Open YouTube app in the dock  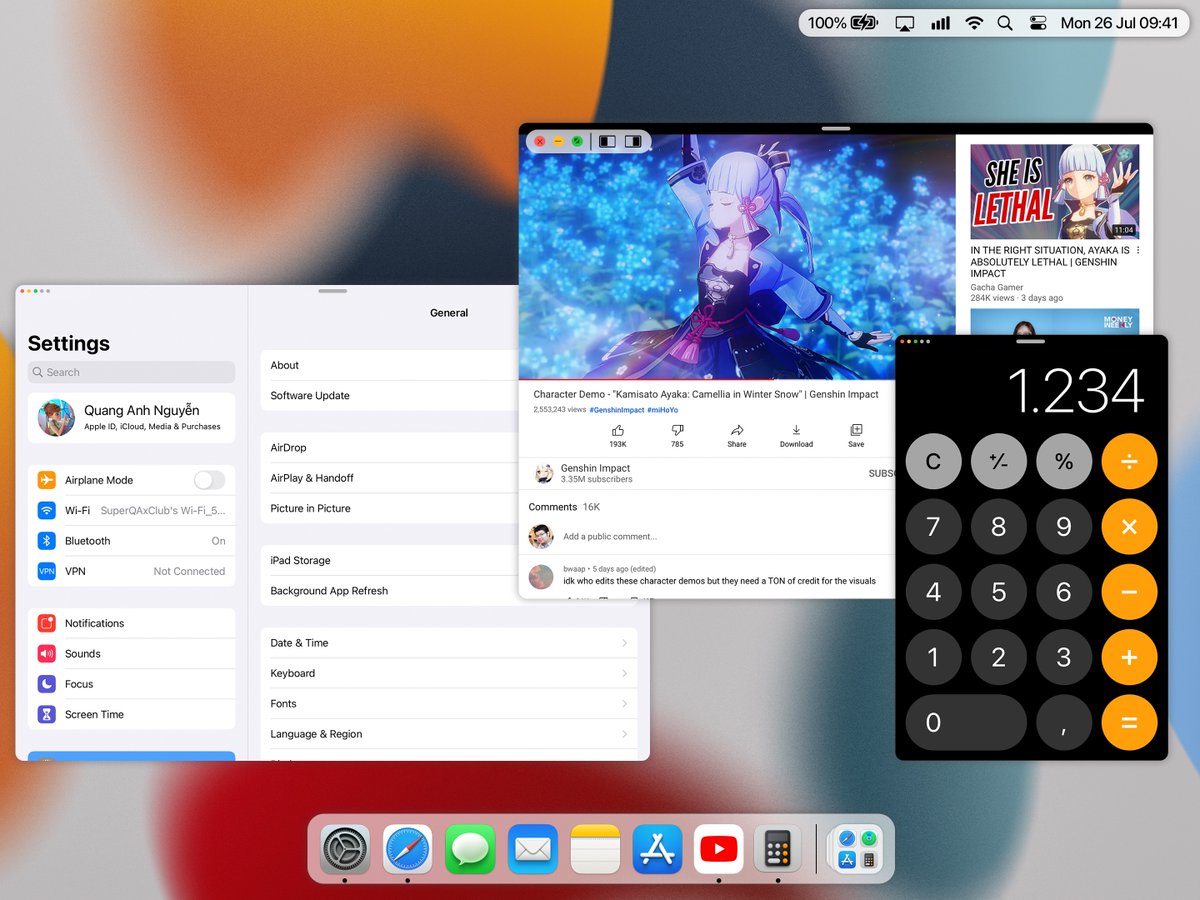718,849
